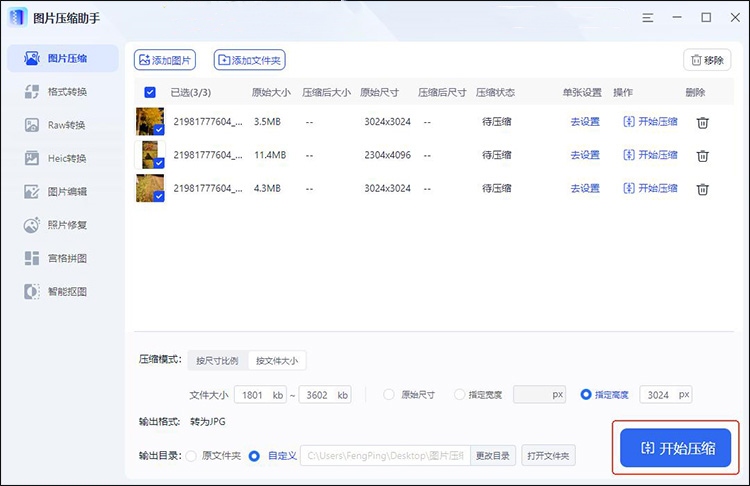Open the 智能抠图 tool icon
This screenshot has width=750, height=486.
(31, 292)
